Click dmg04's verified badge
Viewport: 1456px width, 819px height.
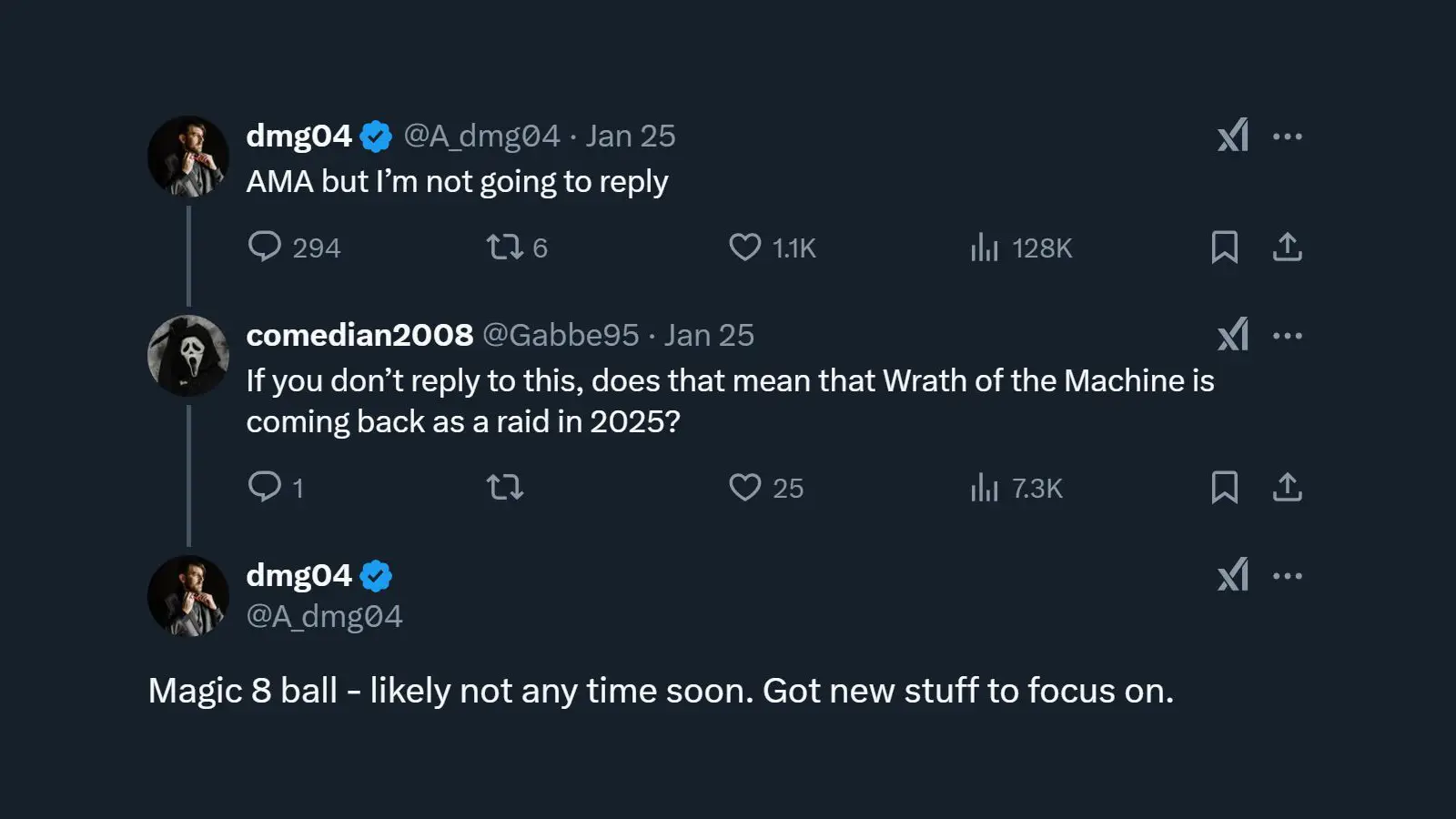[x=376, y=135]
